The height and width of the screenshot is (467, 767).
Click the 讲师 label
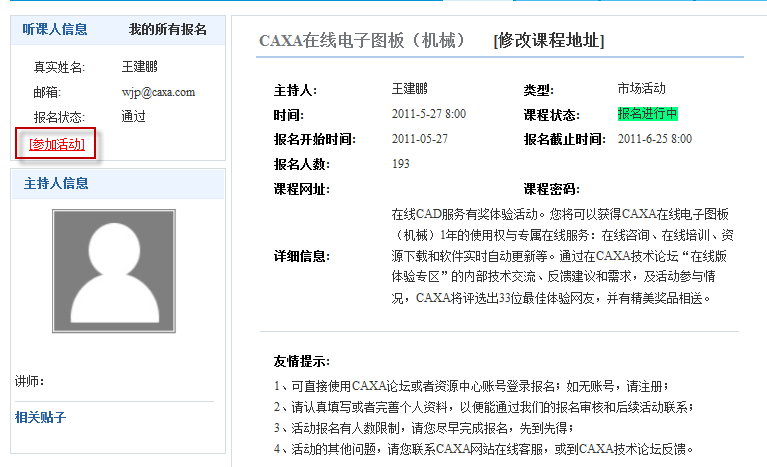point(29,381)
